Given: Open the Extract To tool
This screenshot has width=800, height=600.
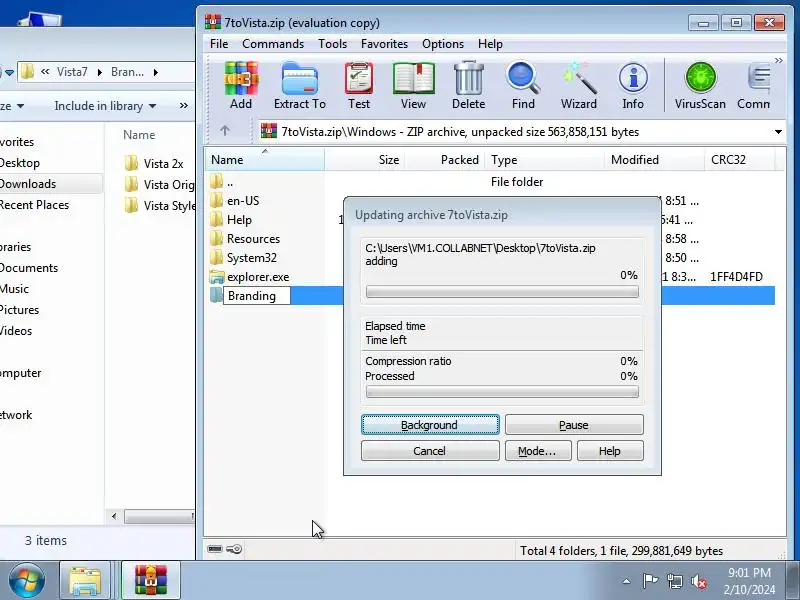Looking at the screenshot, I should 299,85.
